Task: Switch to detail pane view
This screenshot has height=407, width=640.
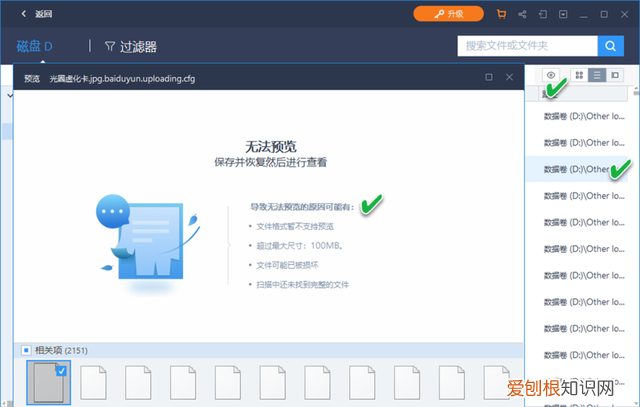Action: (613, 76)
